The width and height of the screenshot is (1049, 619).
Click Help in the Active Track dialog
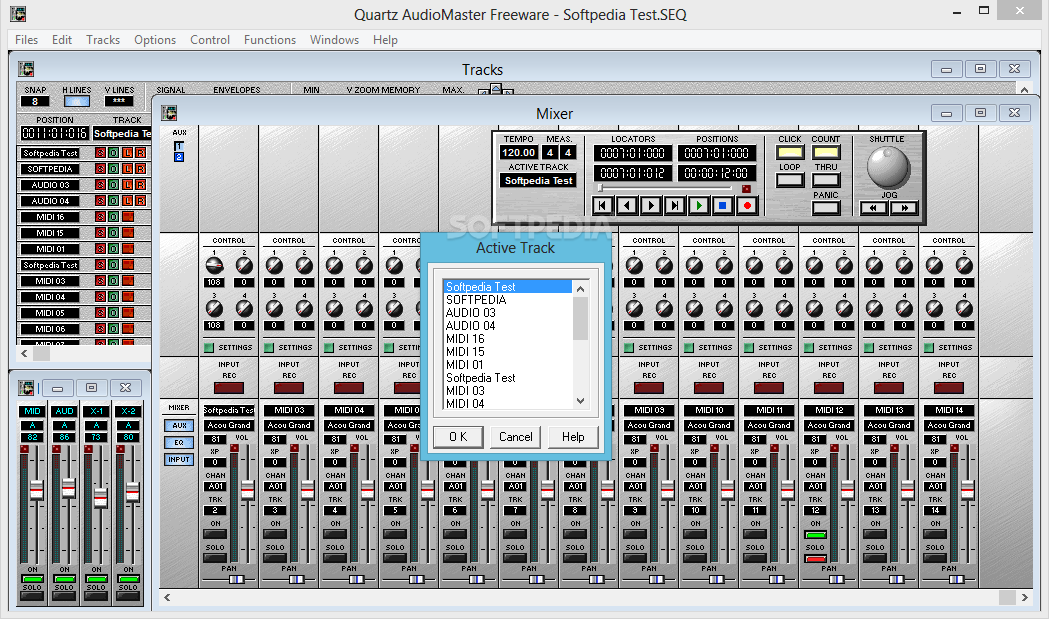[x=573, y=437]
